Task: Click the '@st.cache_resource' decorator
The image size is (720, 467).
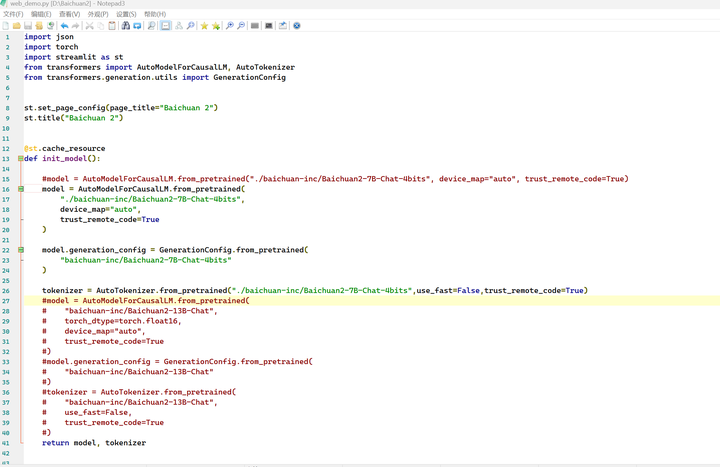Action: (x=65, y=148)
